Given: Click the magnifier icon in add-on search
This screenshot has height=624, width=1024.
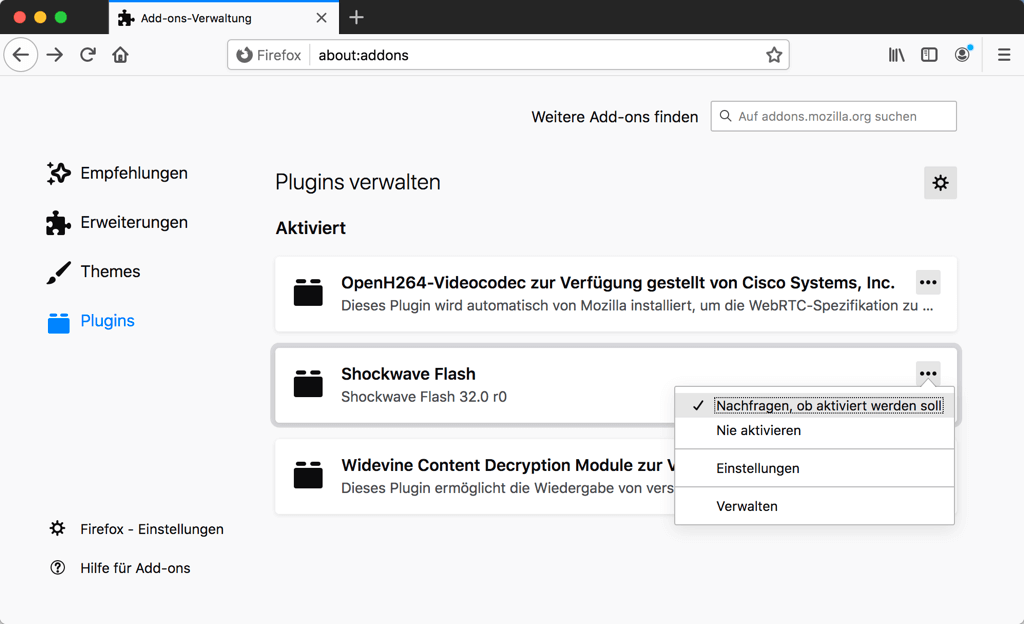Looking at the screenshot, I should [725, 116].
